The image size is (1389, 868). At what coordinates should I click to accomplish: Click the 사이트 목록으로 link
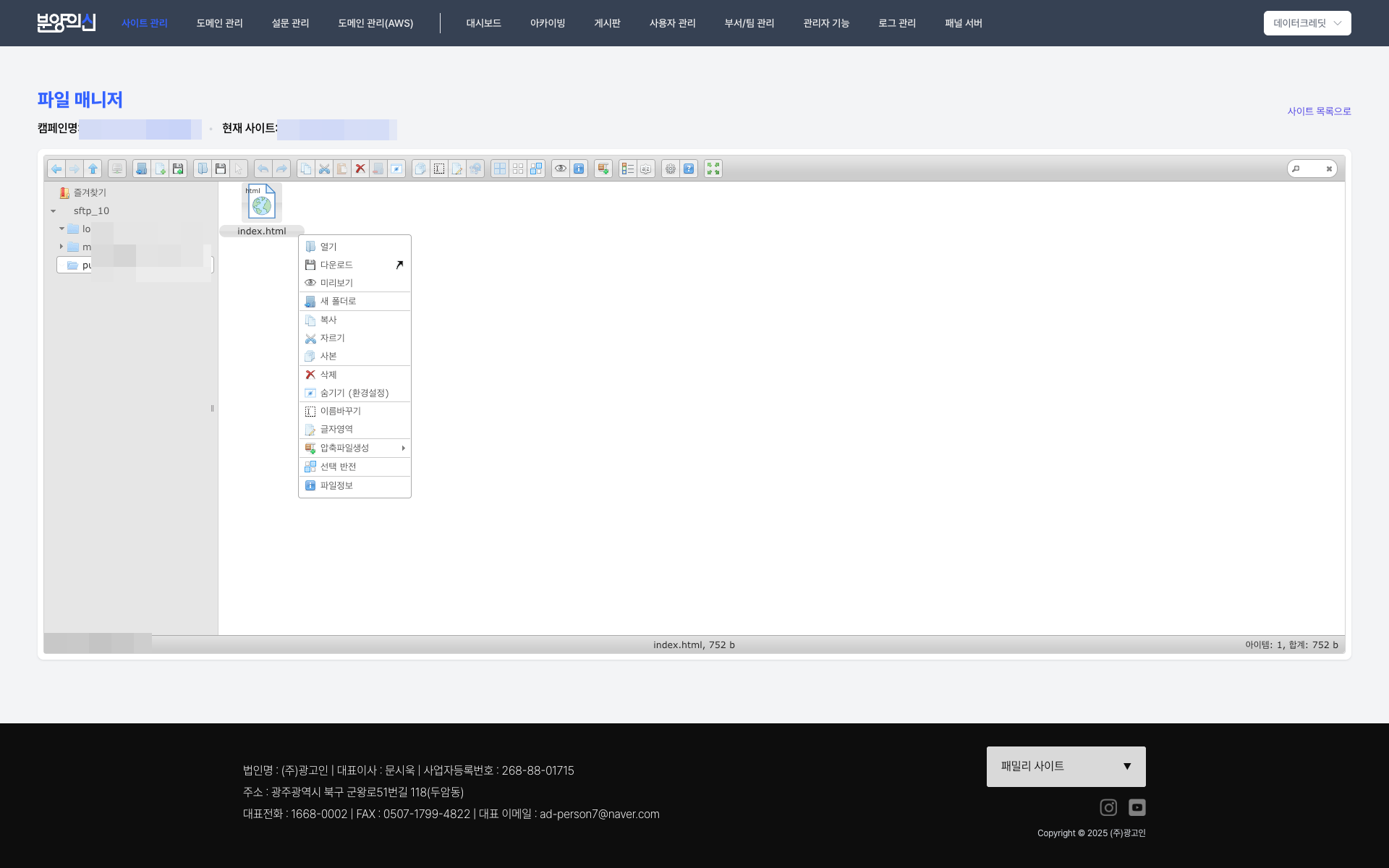pos(1319,111)
